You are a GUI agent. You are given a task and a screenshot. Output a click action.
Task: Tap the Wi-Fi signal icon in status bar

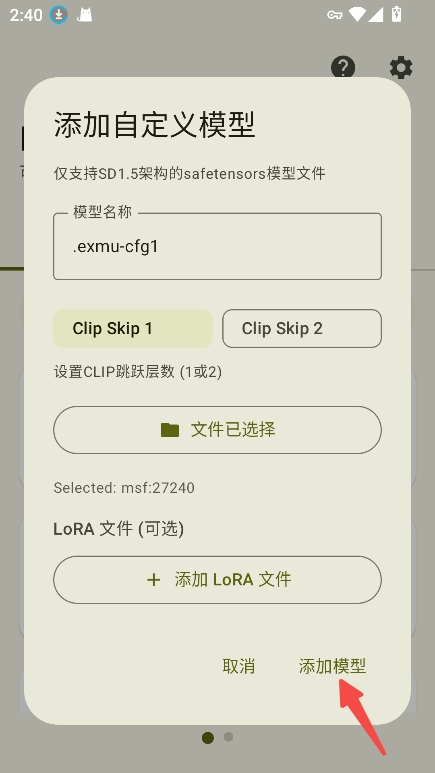click(357, 14)
